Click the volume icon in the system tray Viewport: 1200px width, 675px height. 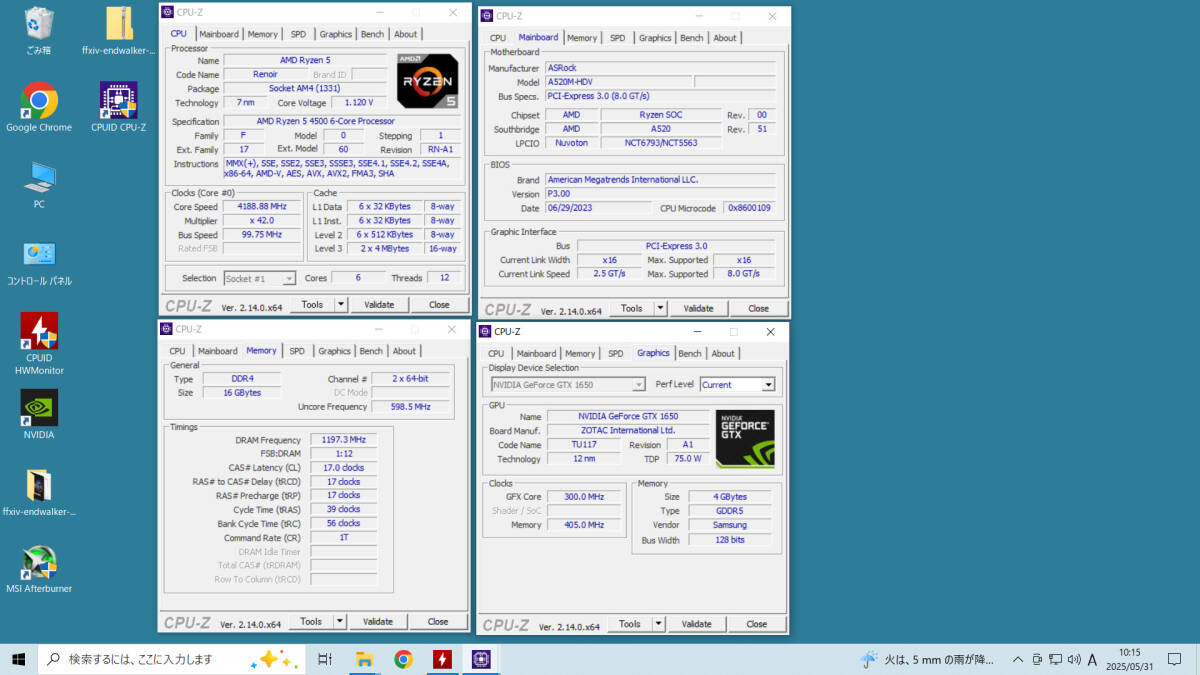click(x=1073, y=659)
